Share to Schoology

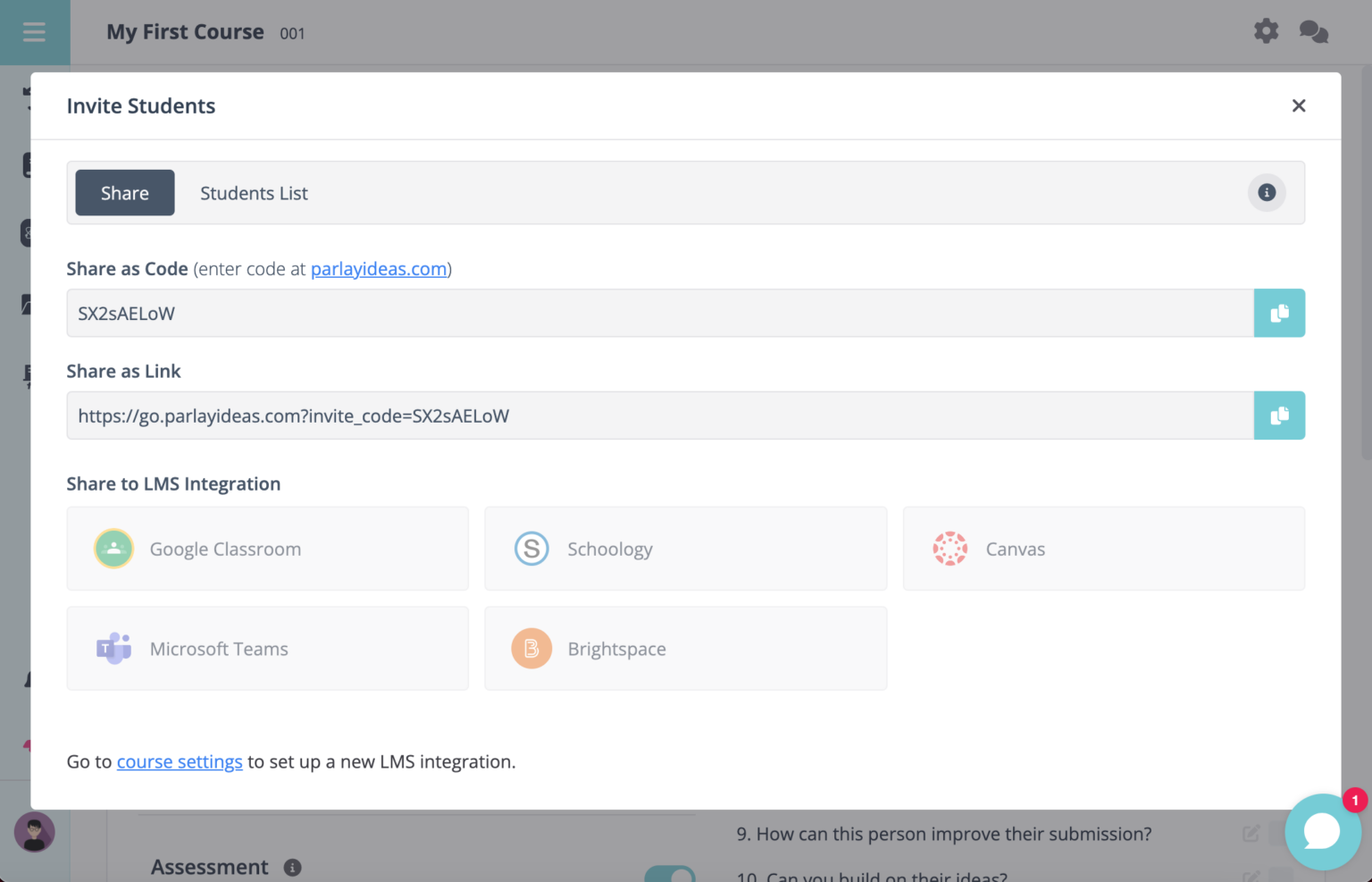(685, 549)
